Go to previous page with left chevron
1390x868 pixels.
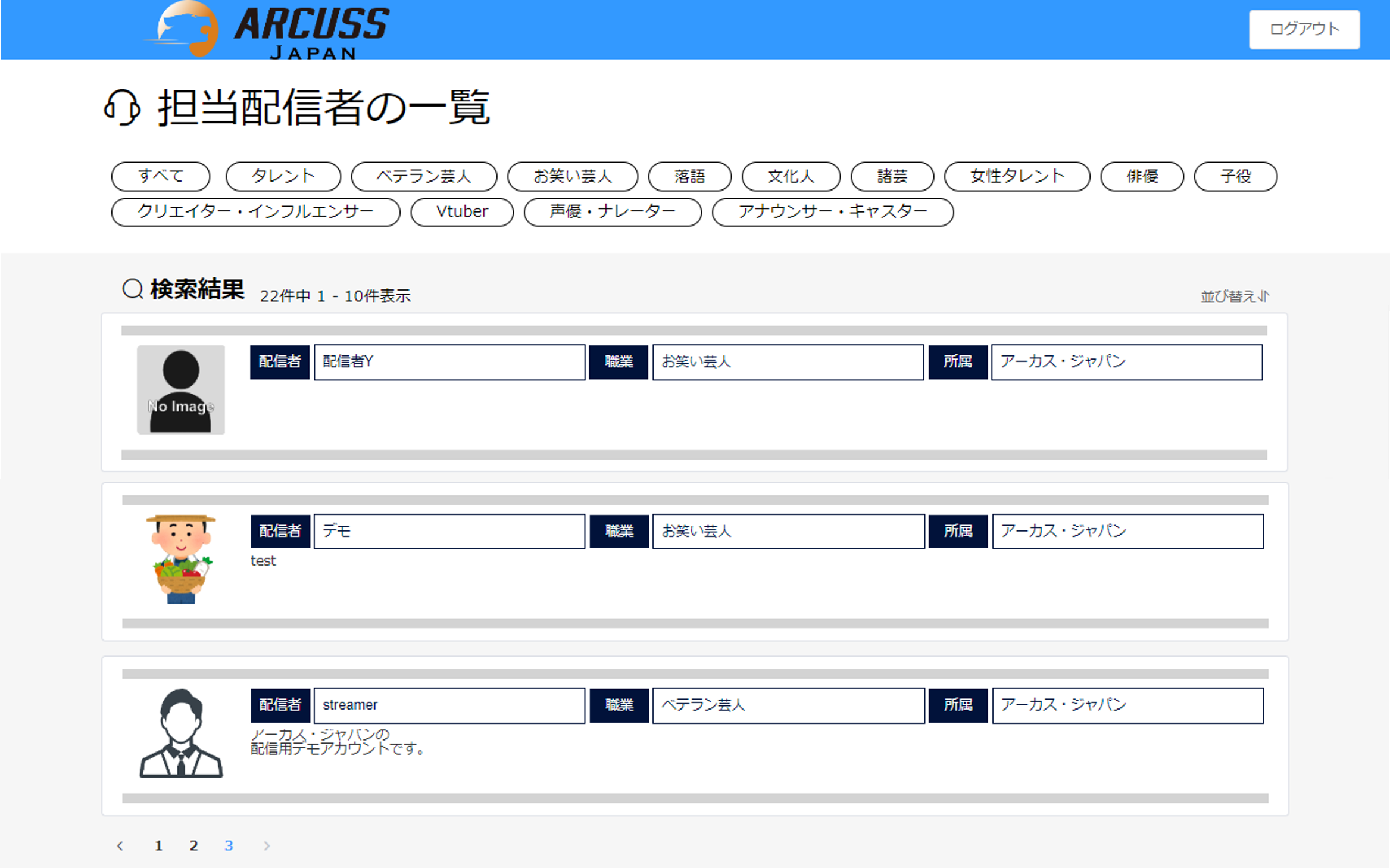point(120,845)
